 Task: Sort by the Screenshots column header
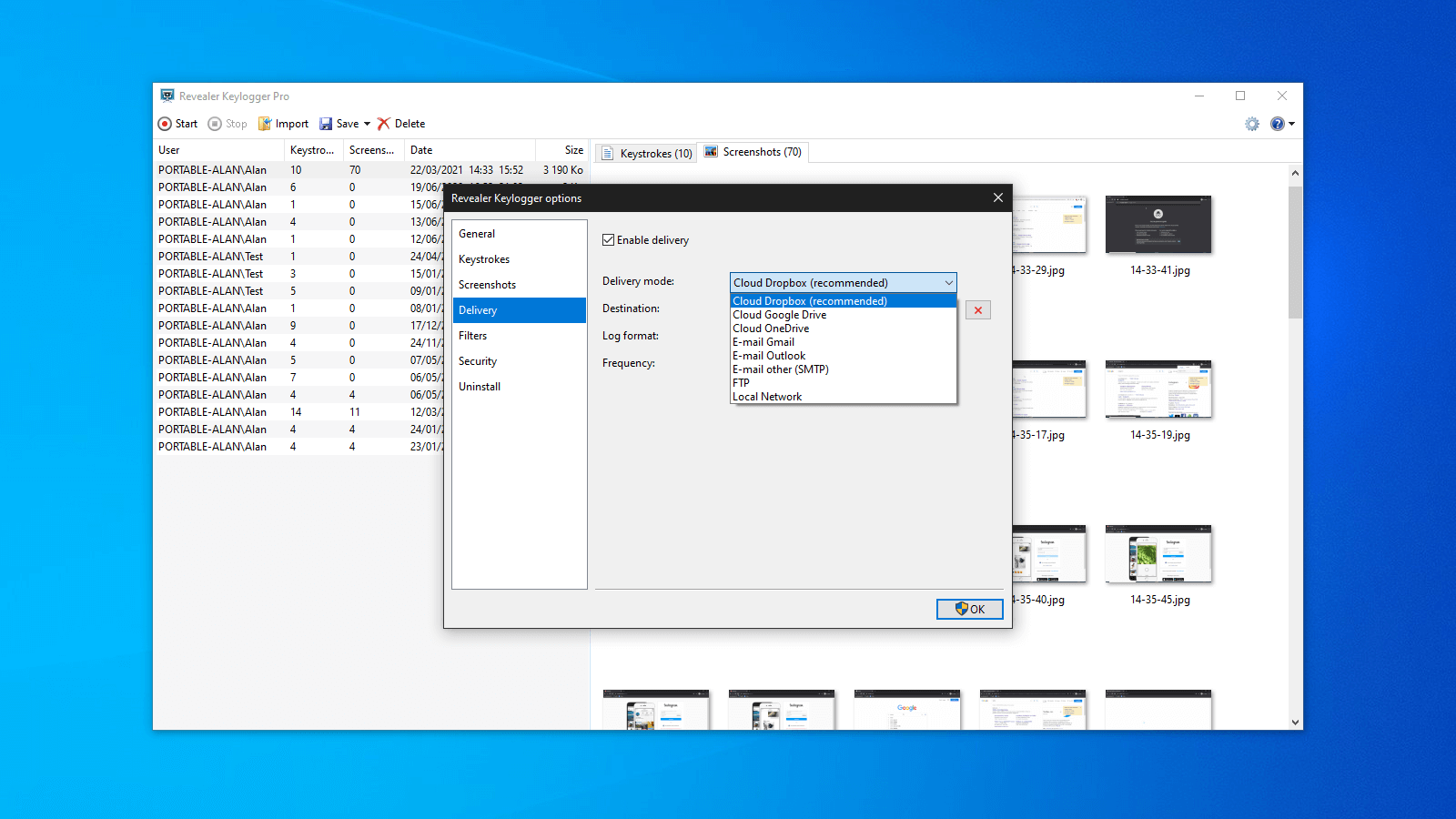click(x=374, y=150)
